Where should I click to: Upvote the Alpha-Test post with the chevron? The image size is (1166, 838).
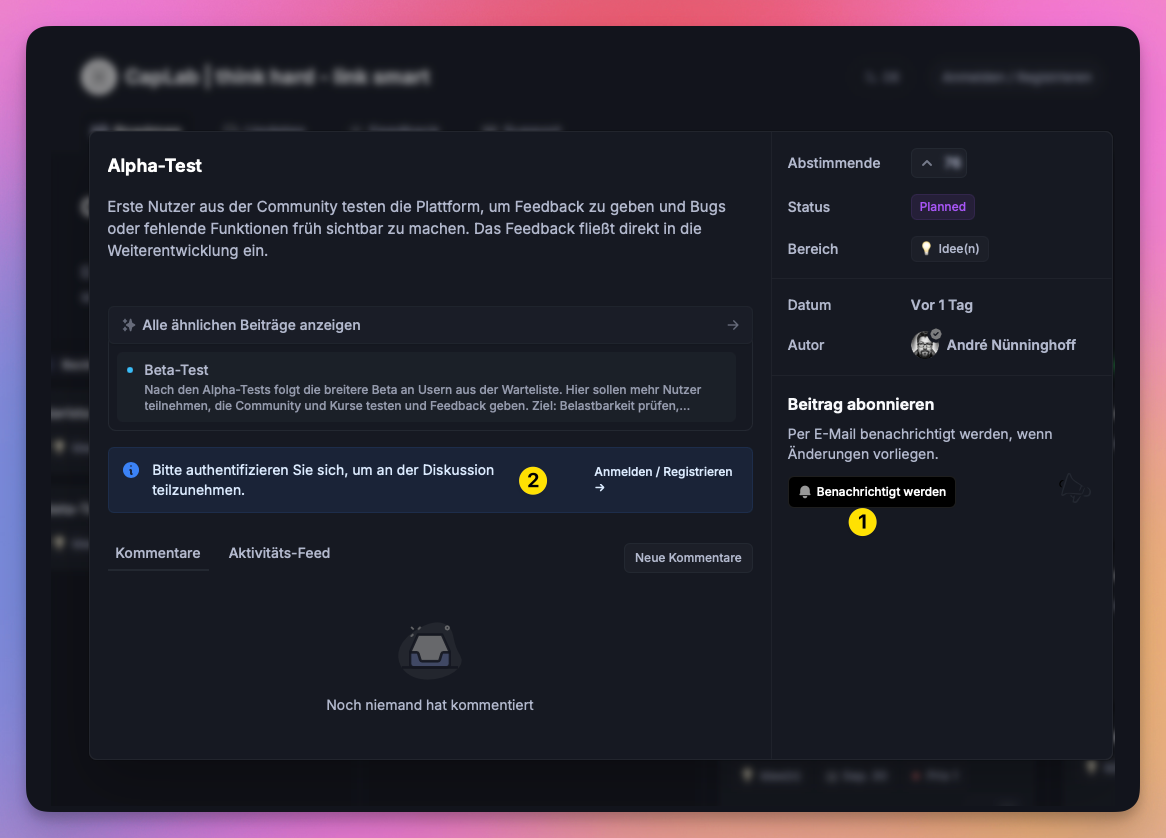coord(927,163)
